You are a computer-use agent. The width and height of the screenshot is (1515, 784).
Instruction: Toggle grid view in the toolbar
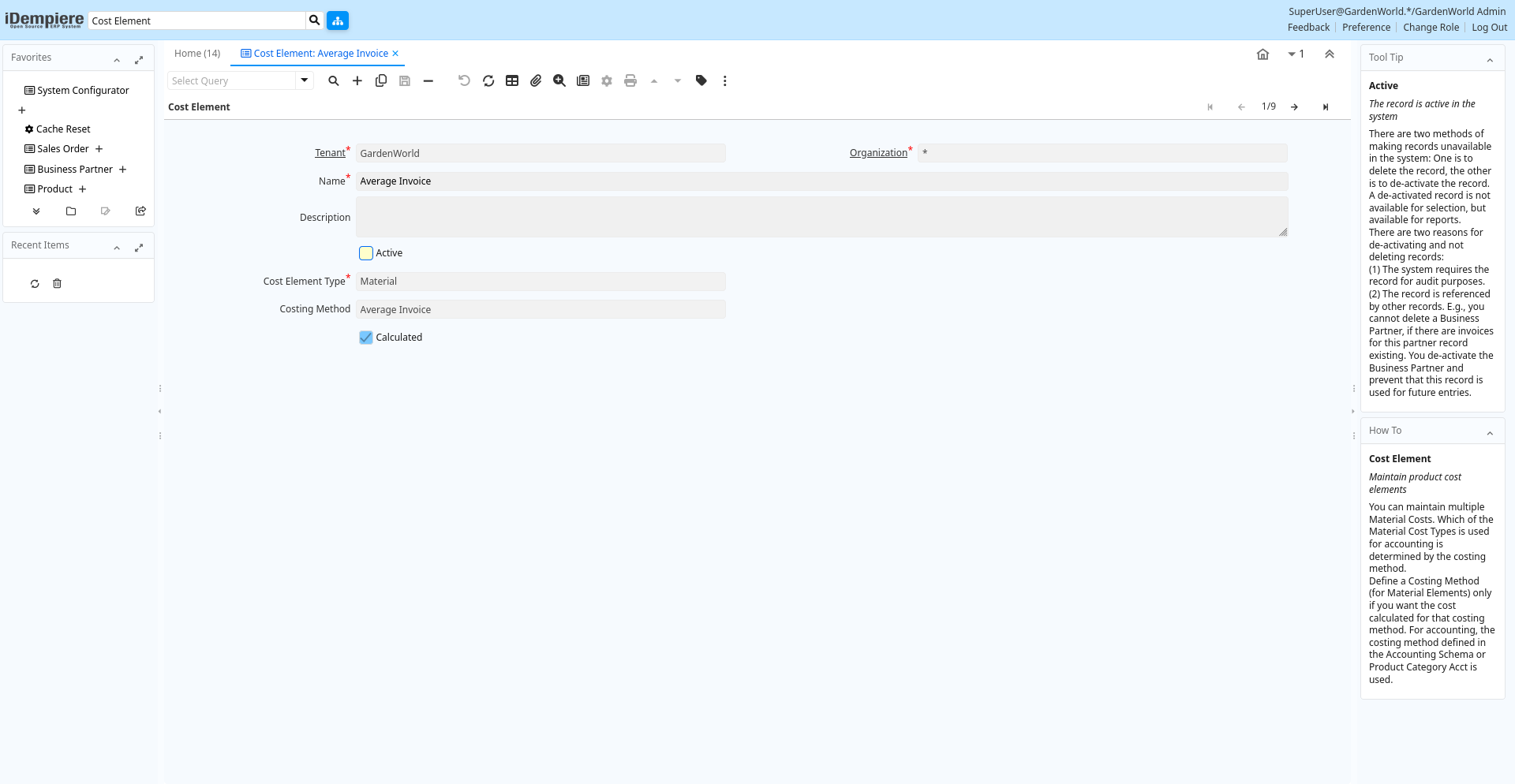(x=512, y=80)
